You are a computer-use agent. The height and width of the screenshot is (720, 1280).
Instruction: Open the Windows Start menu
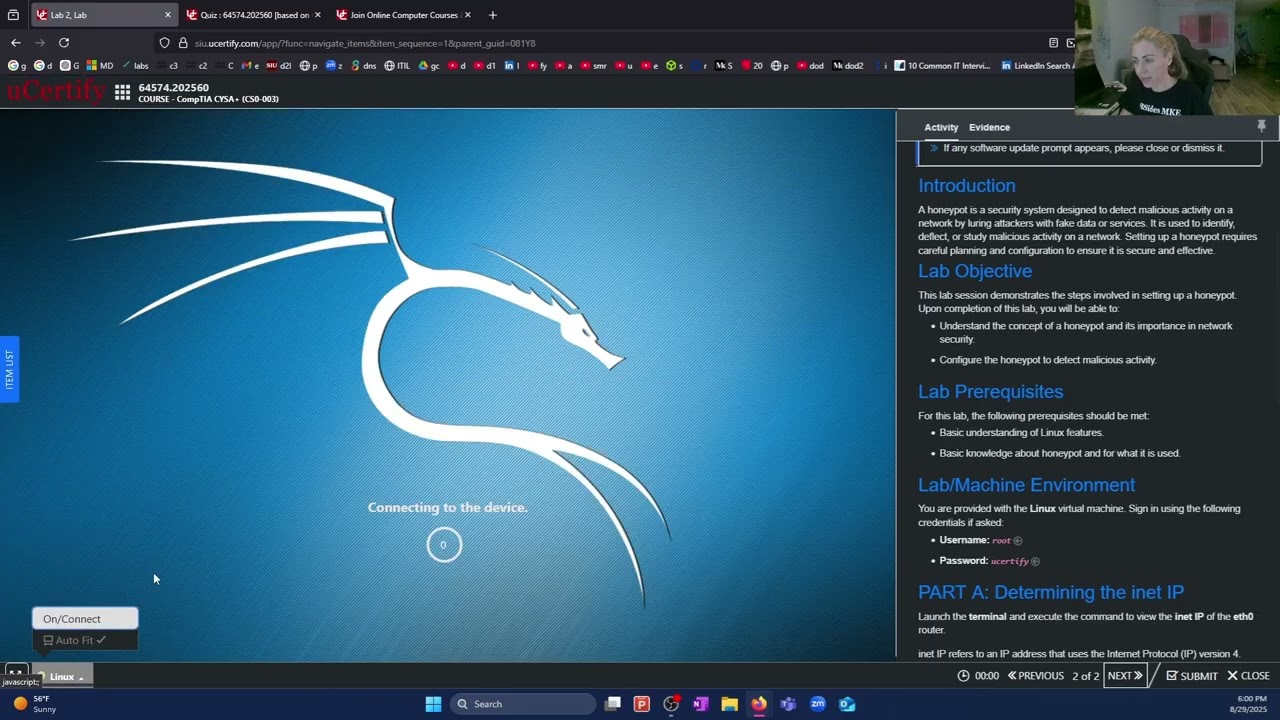click(x=433, y=704)
